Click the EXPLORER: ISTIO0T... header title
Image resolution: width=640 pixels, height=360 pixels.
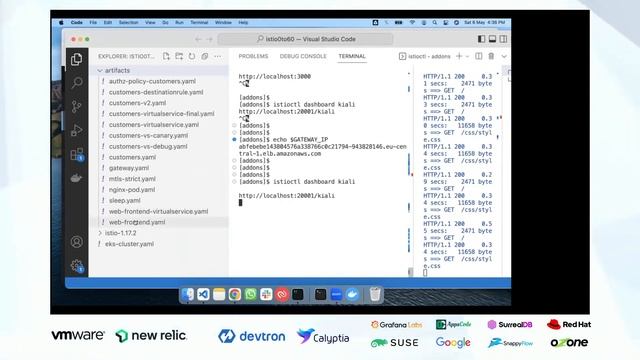coord(126,56)
